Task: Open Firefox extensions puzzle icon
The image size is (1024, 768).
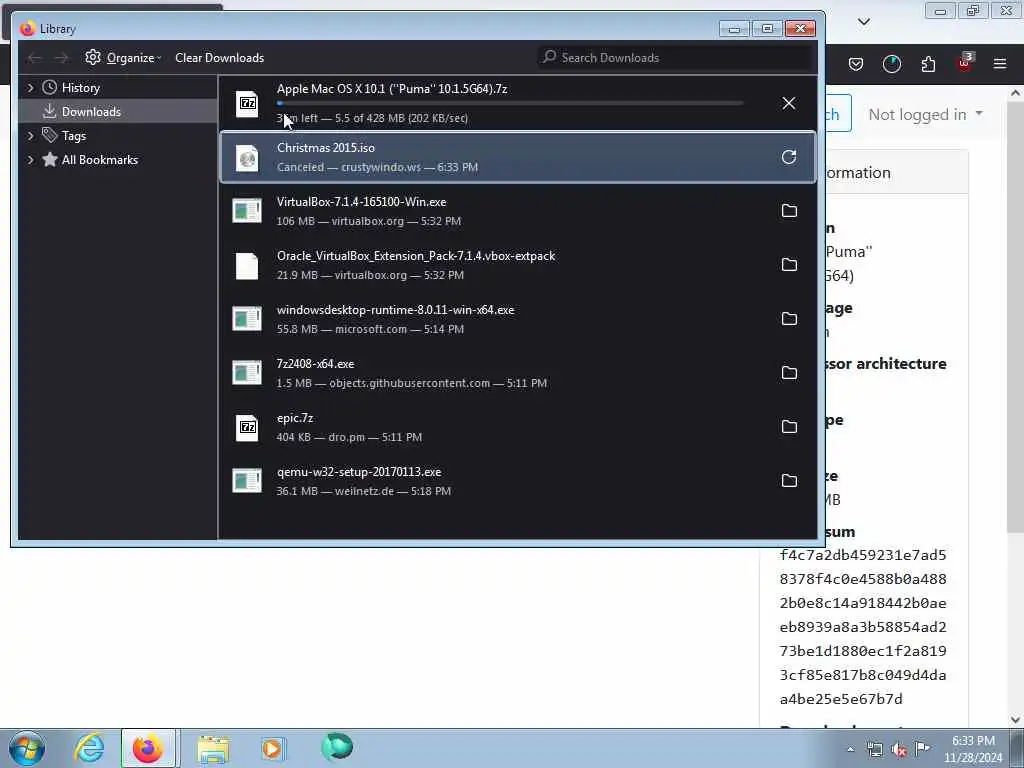Action: point(928,64)
